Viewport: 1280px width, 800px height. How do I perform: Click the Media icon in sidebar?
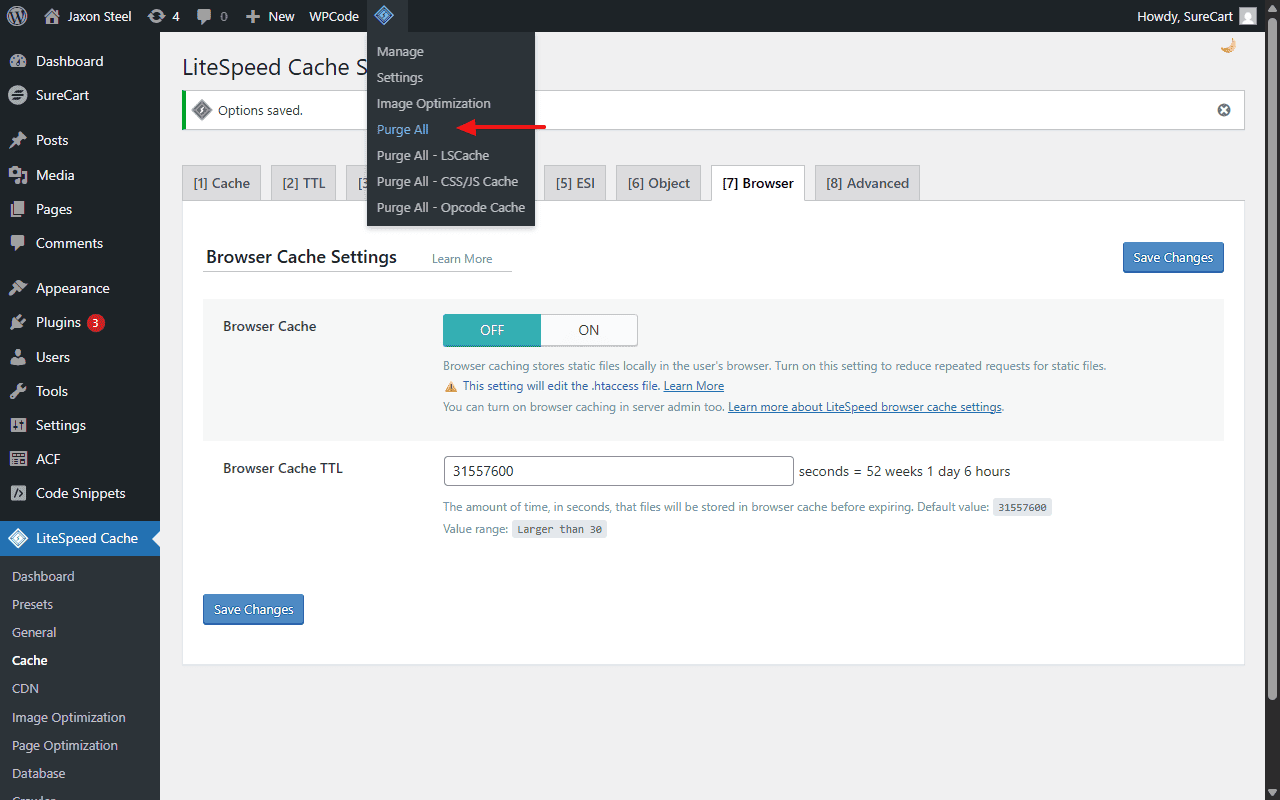tap(18, 175)
